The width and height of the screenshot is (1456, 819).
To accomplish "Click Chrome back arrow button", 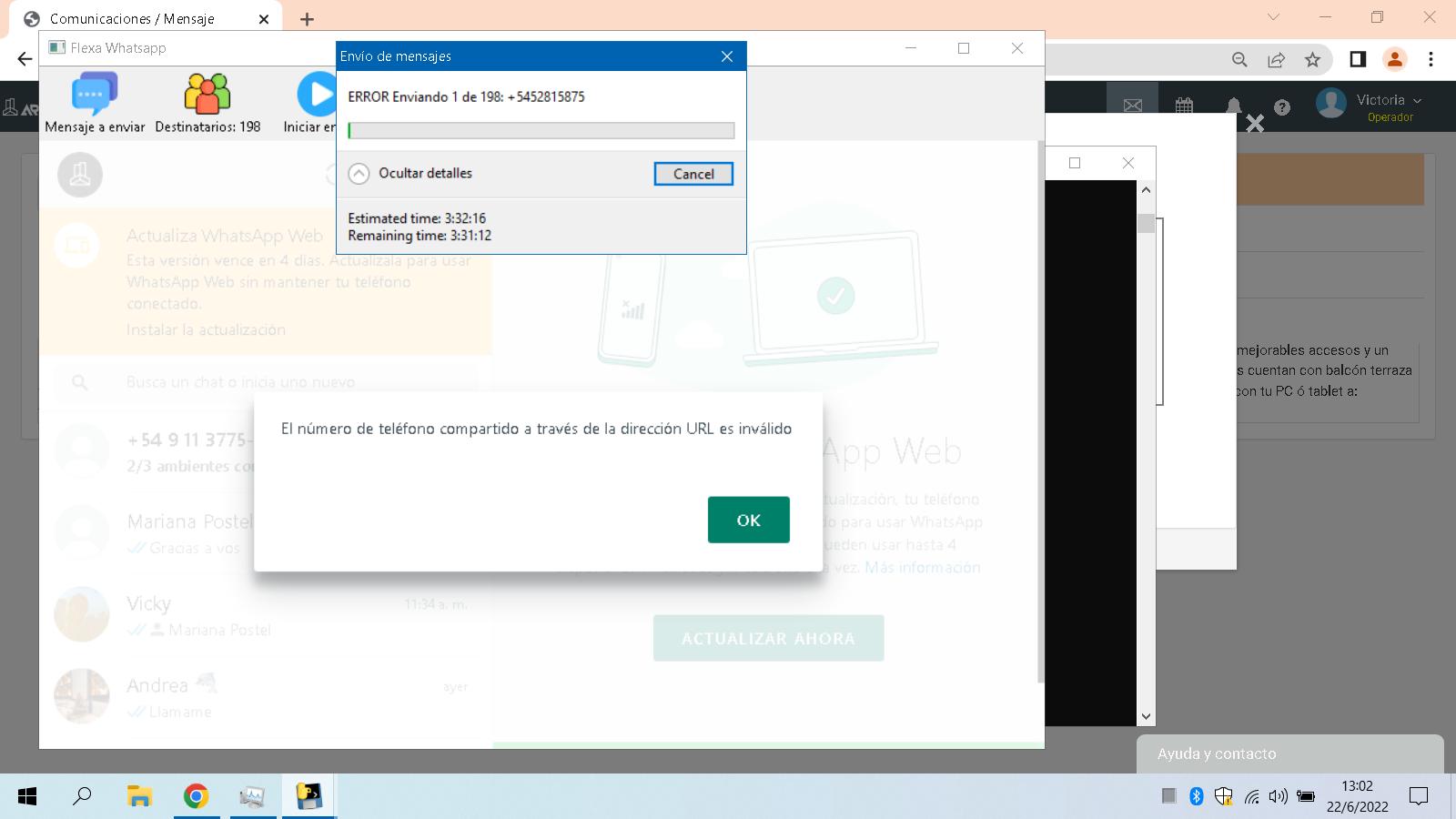I will click(25, 59).
